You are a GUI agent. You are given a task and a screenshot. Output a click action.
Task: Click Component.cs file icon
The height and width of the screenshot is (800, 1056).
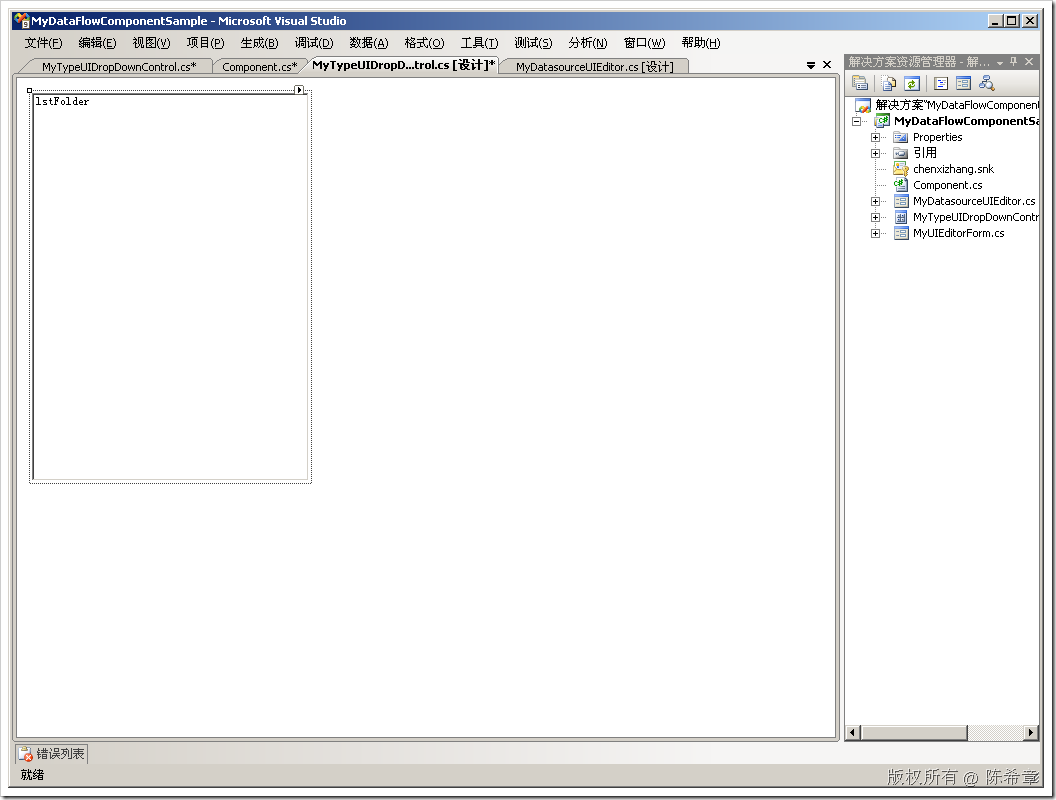(900, 185)
